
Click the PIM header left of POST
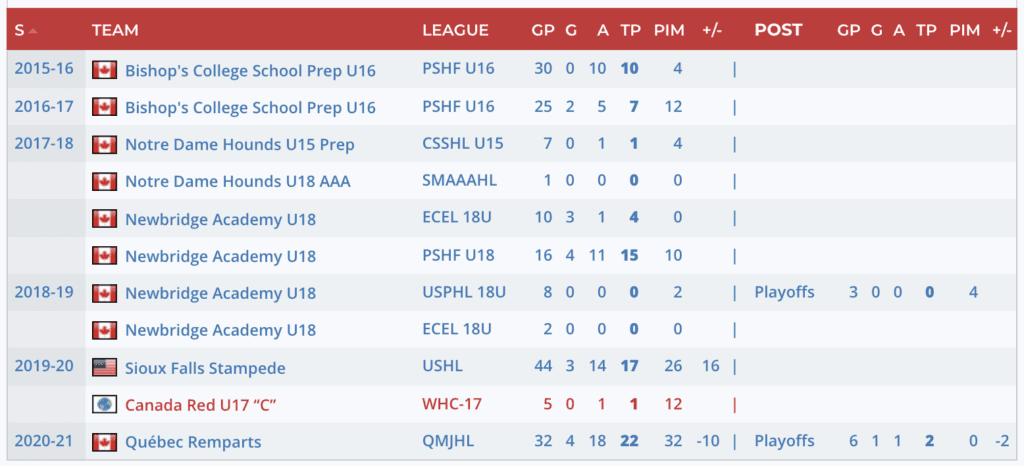tap(669, 30)
